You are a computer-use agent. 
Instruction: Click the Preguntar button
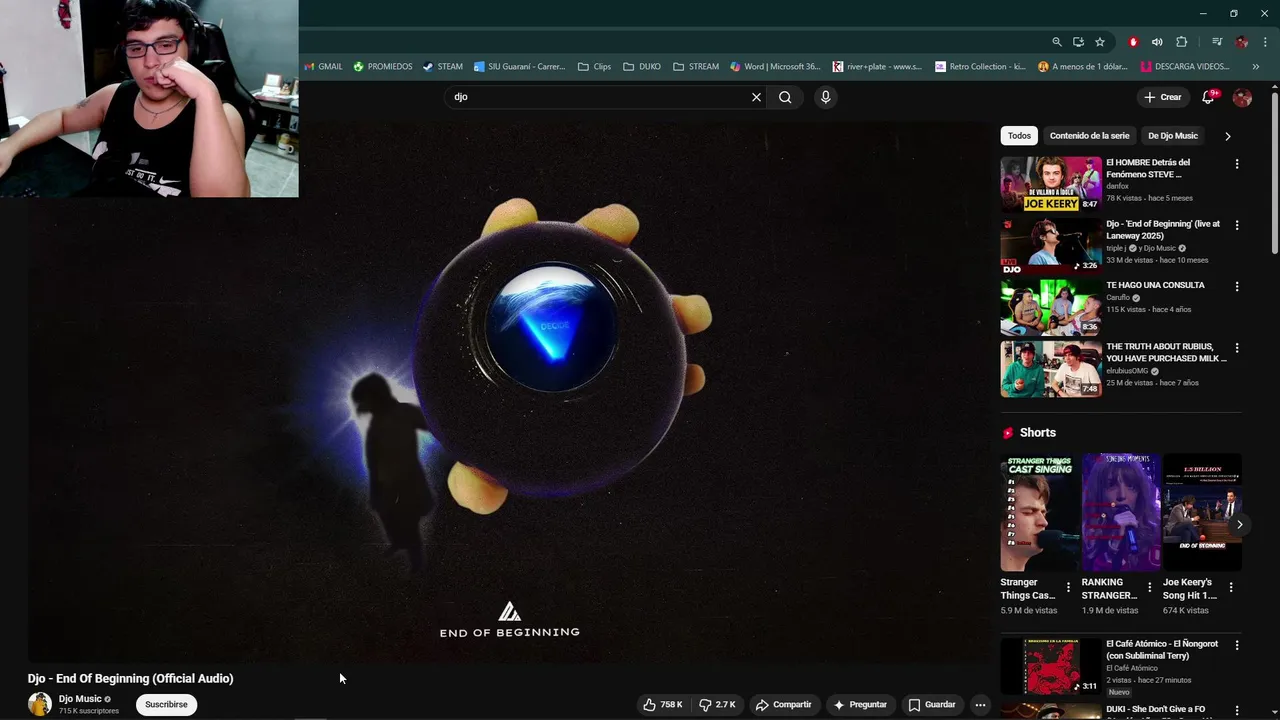[x=860, y=705]
